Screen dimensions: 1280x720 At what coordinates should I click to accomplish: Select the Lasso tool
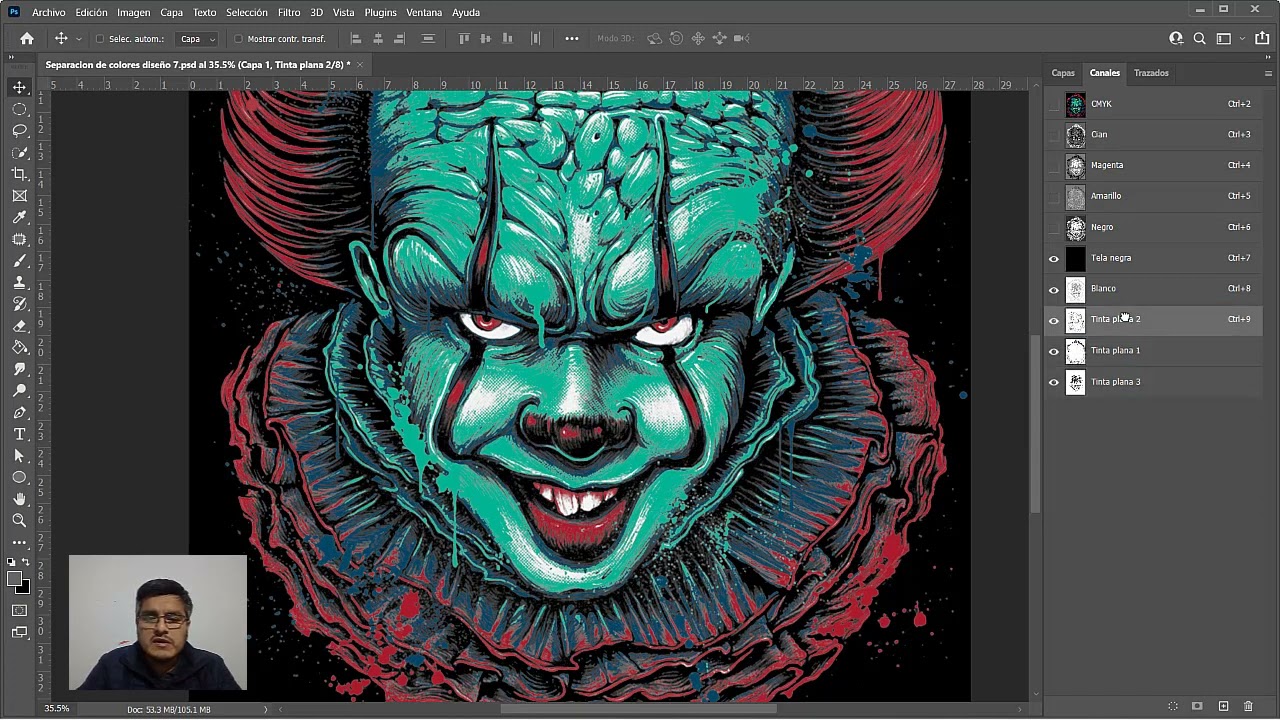[x=19, y=131]
